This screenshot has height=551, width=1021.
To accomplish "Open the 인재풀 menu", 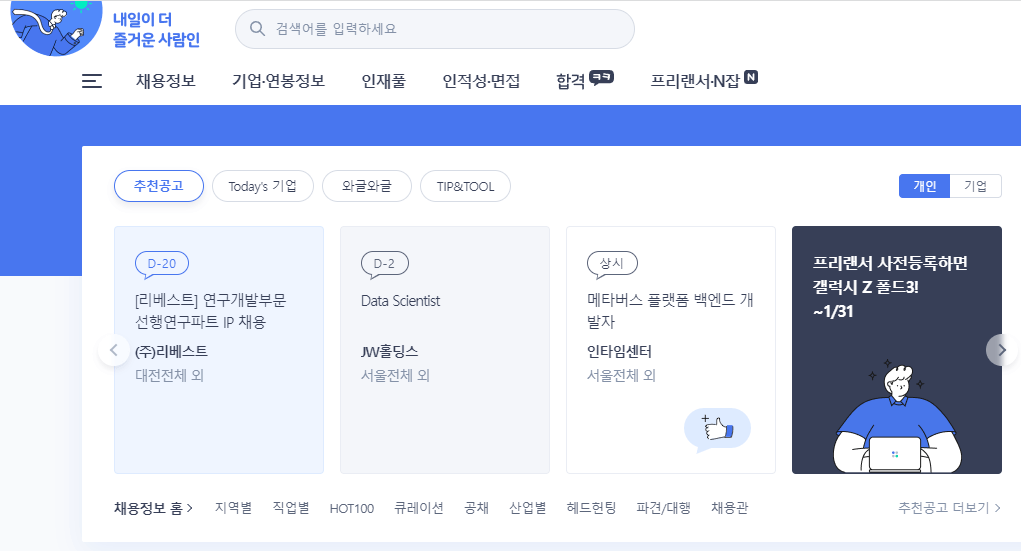I will pyautogui.click(x=384, y=81).
